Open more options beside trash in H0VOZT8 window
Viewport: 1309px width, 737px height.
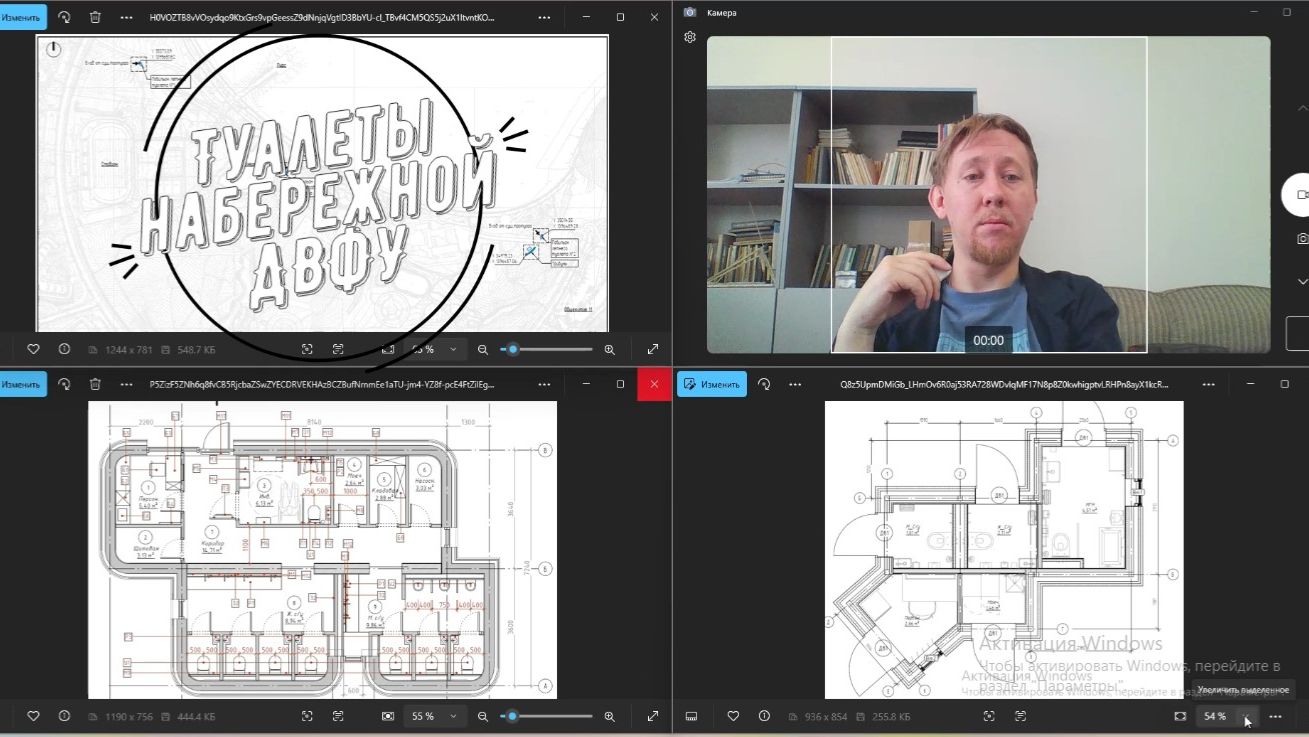pos(126,17)
